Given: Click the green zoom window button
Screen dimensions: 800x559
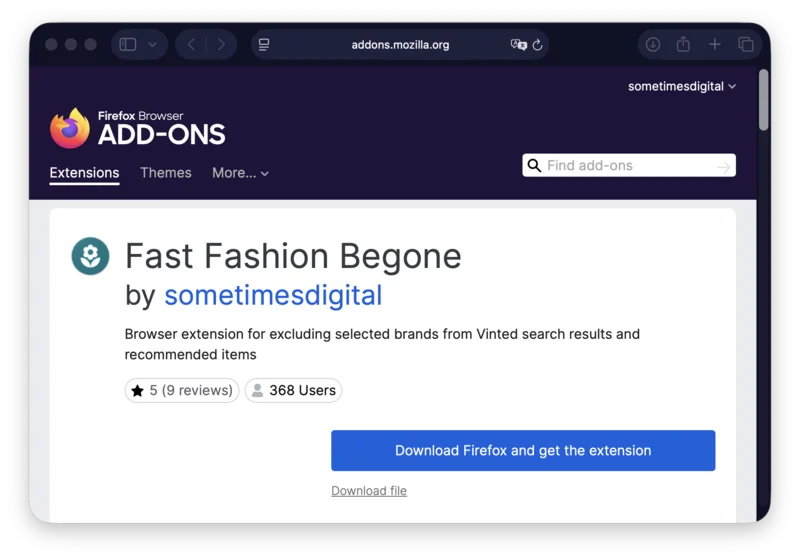Looking at the screenshot, I should pyautogui.click(x=90, y=45).
